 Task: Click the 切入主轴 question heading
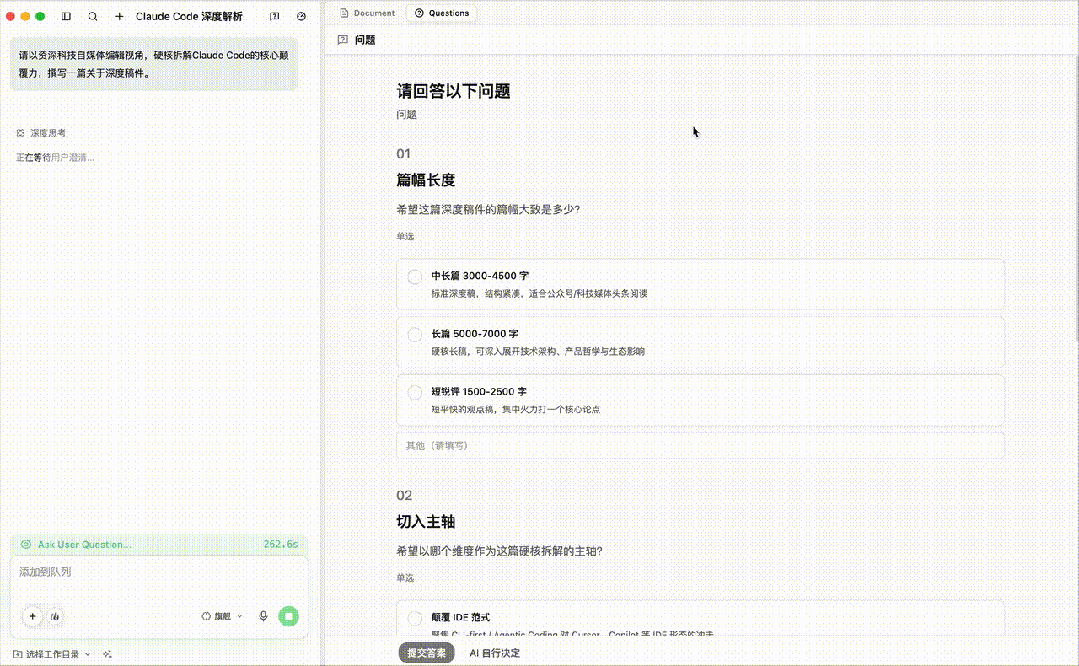pos(425,522)
